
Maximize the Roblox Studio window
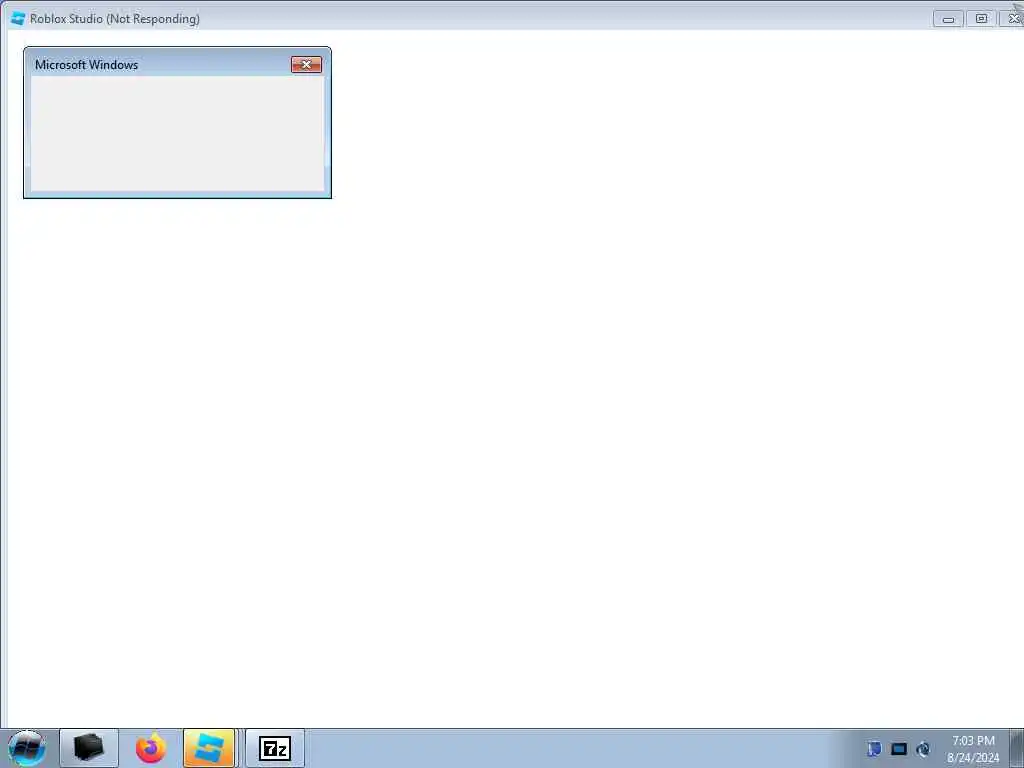click(x=981, y=19)
